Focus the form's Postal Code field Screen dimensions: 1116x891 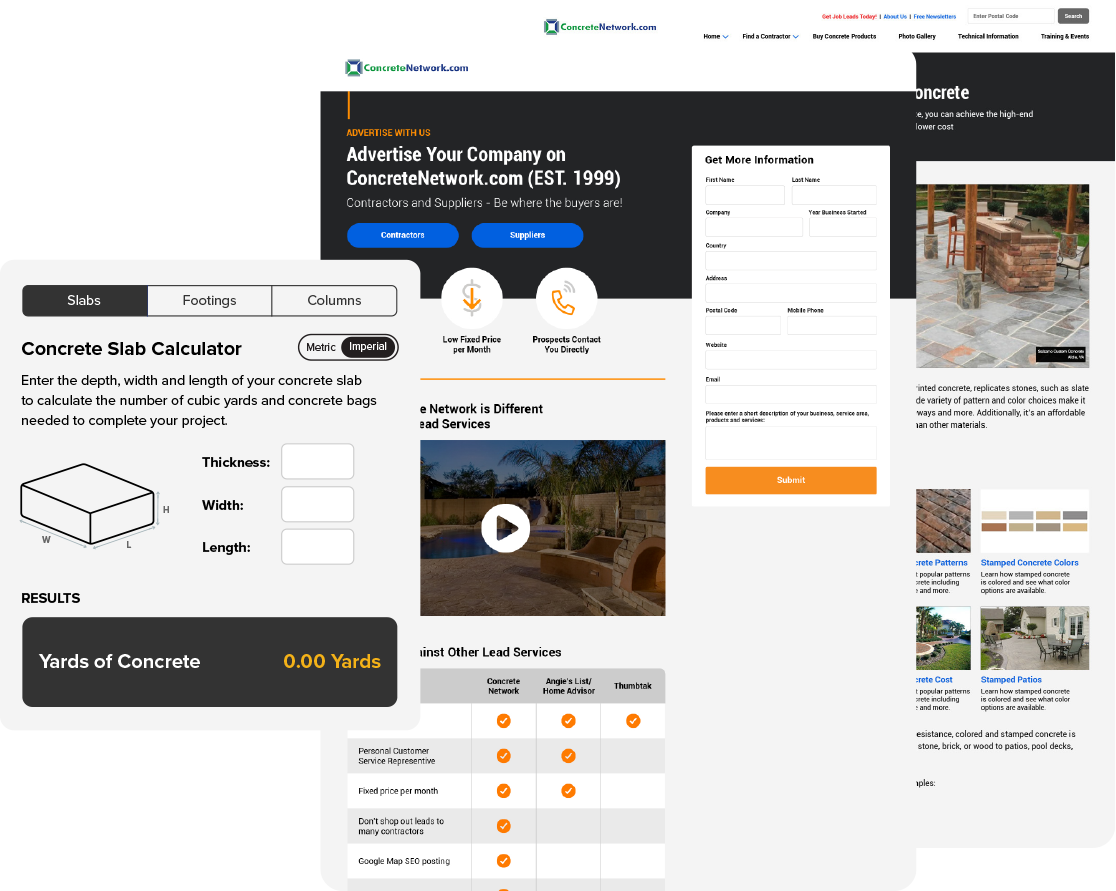click(x=743, y=325)
